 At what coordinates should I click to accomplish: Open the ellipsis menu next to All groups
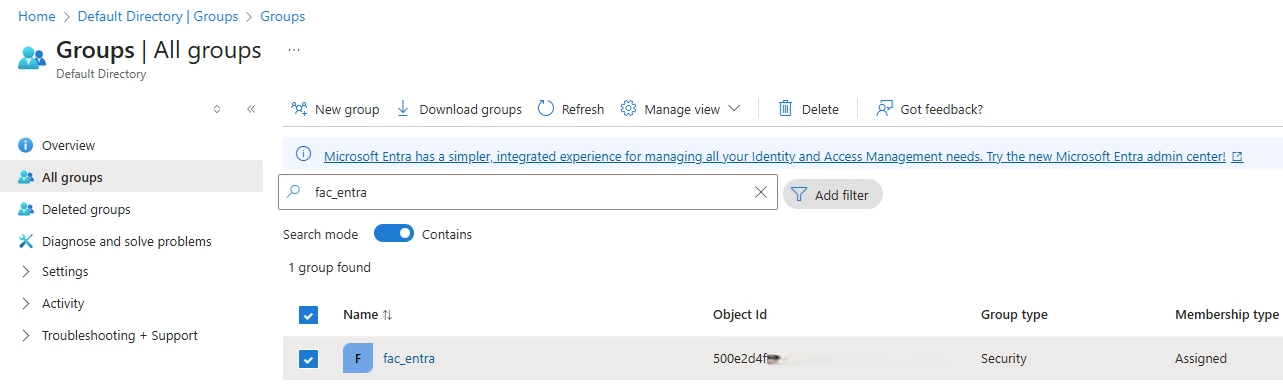coord(294,49)
